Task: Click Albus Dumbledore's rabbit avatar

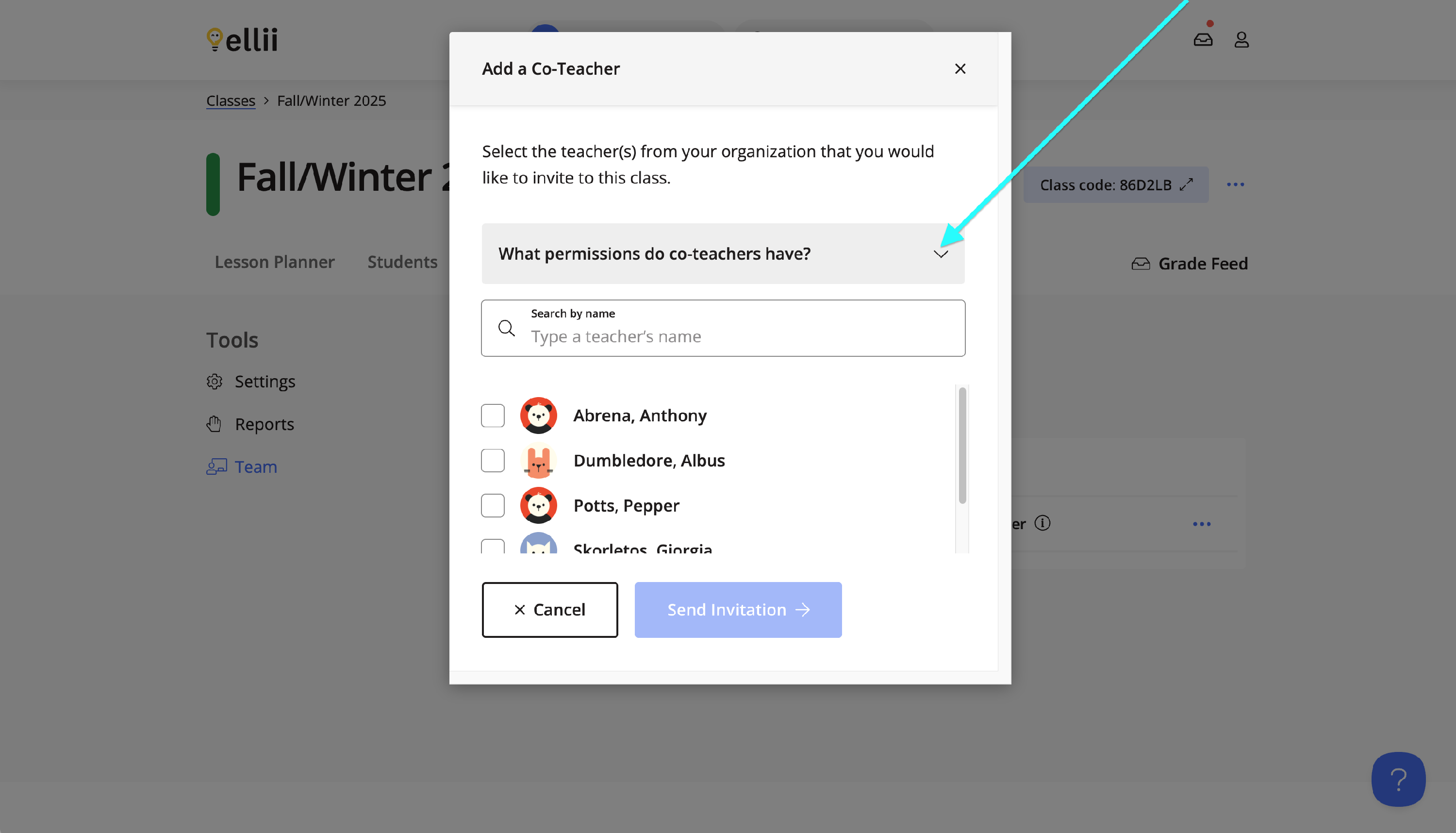Action: pyautogui.click(x=538, y=461)
